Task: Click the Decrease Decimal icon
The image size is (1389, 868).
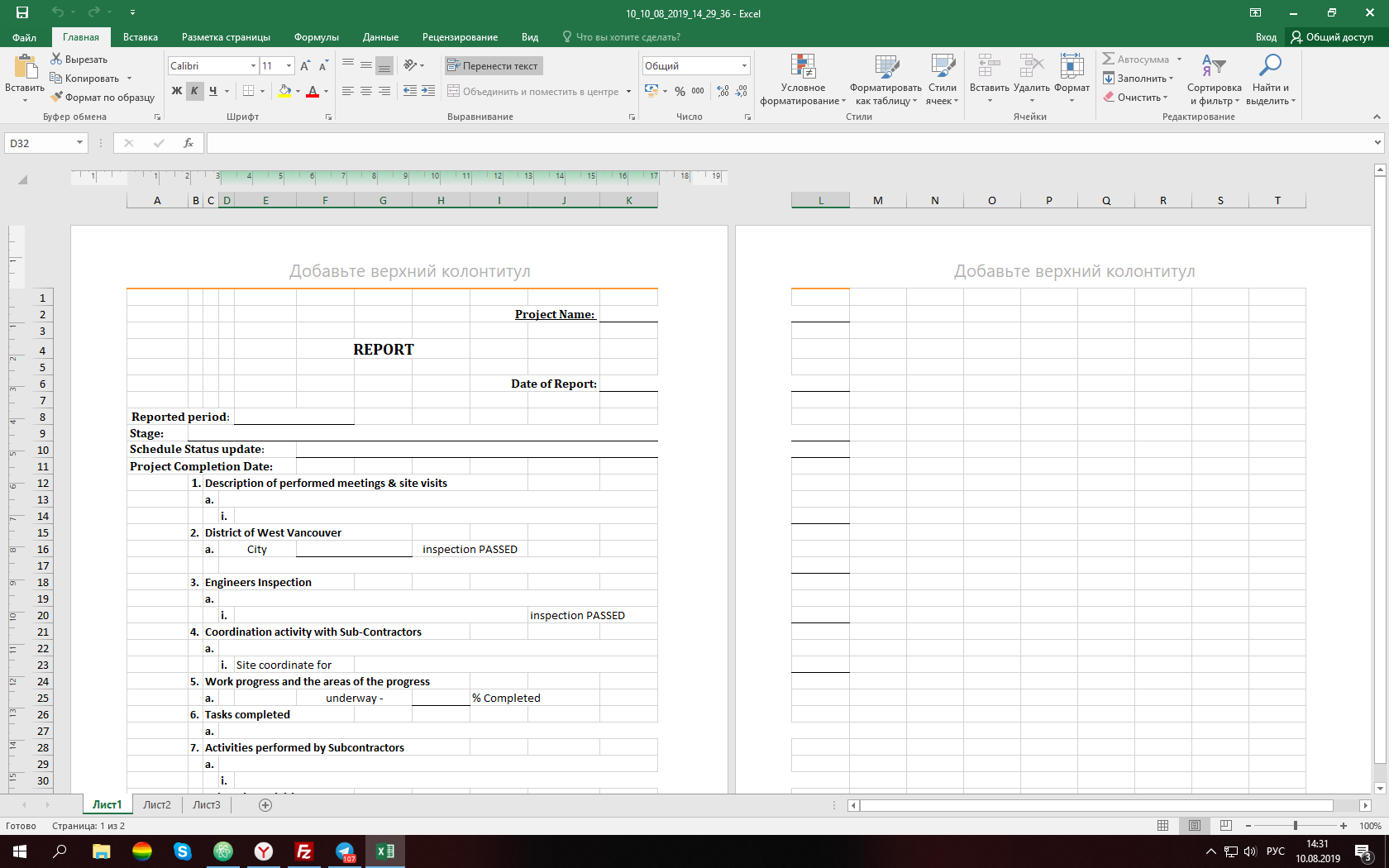Action: point(742,91)
